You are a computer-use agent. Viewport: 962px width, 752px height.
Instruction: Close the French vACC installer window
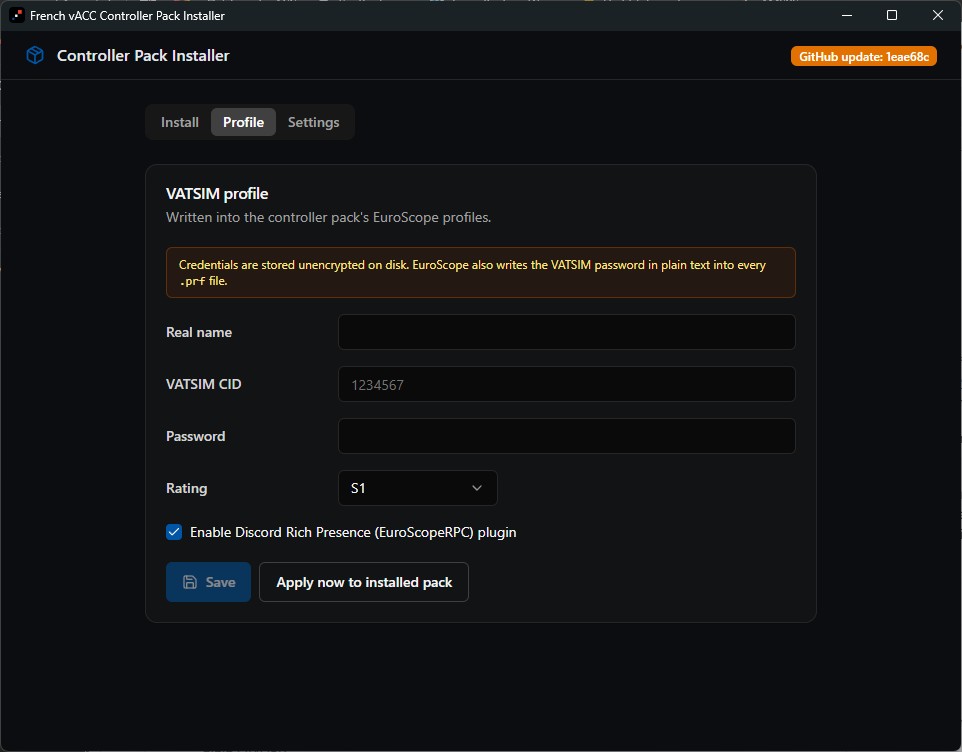937,15
